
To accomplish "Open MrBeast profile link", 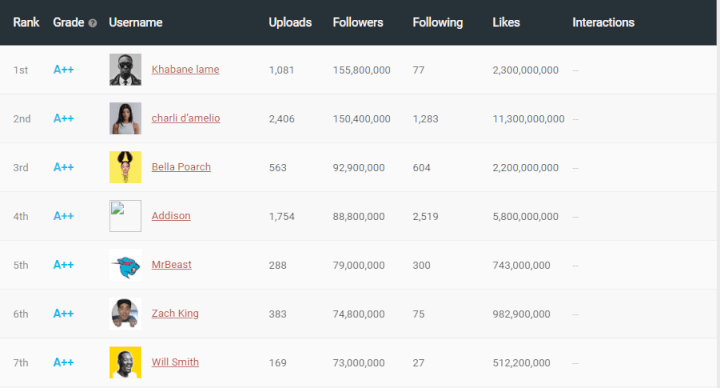I will [172, 264].
